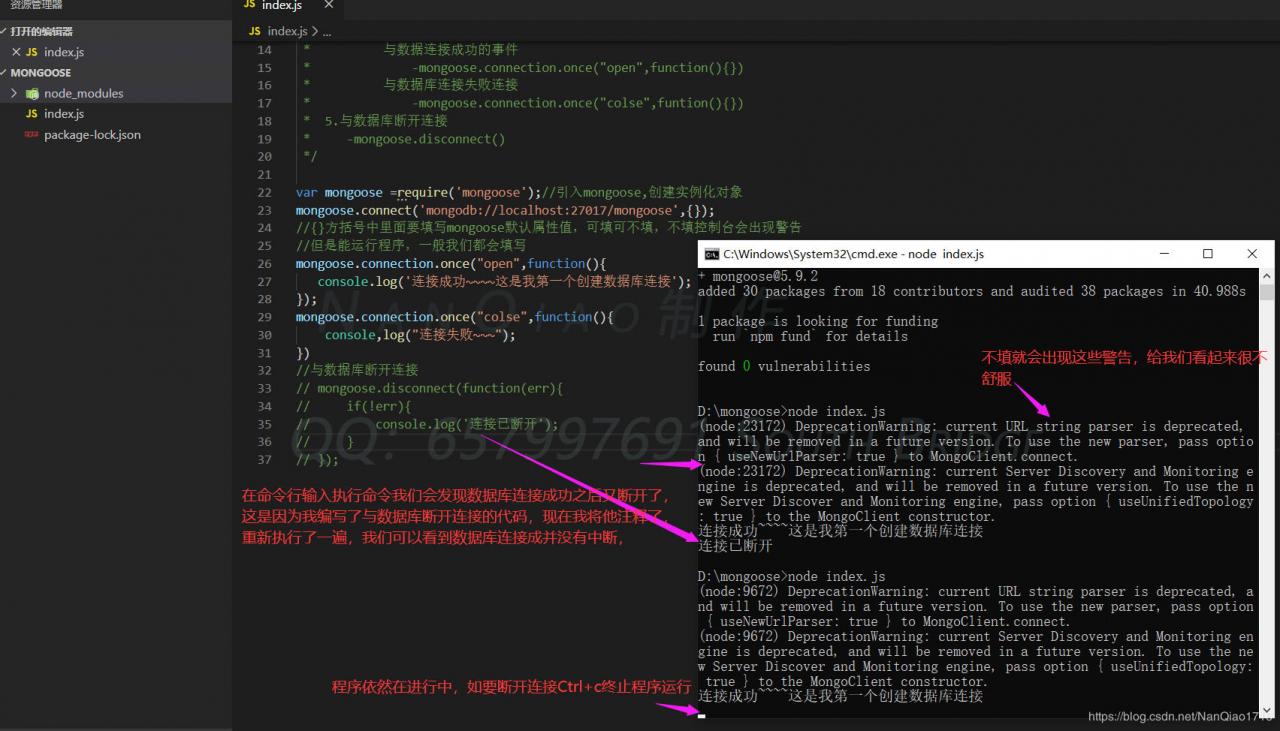Click the console.log('连接成功 line

[x=505, y=282]
